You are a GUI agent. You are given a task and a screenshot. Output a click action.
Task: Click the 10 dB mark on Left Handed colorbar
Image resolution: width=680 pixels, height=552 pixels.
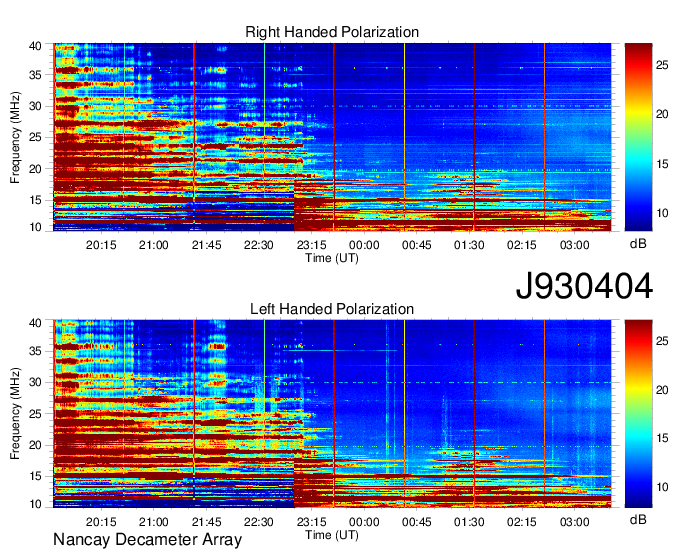[x=662, y=487]
